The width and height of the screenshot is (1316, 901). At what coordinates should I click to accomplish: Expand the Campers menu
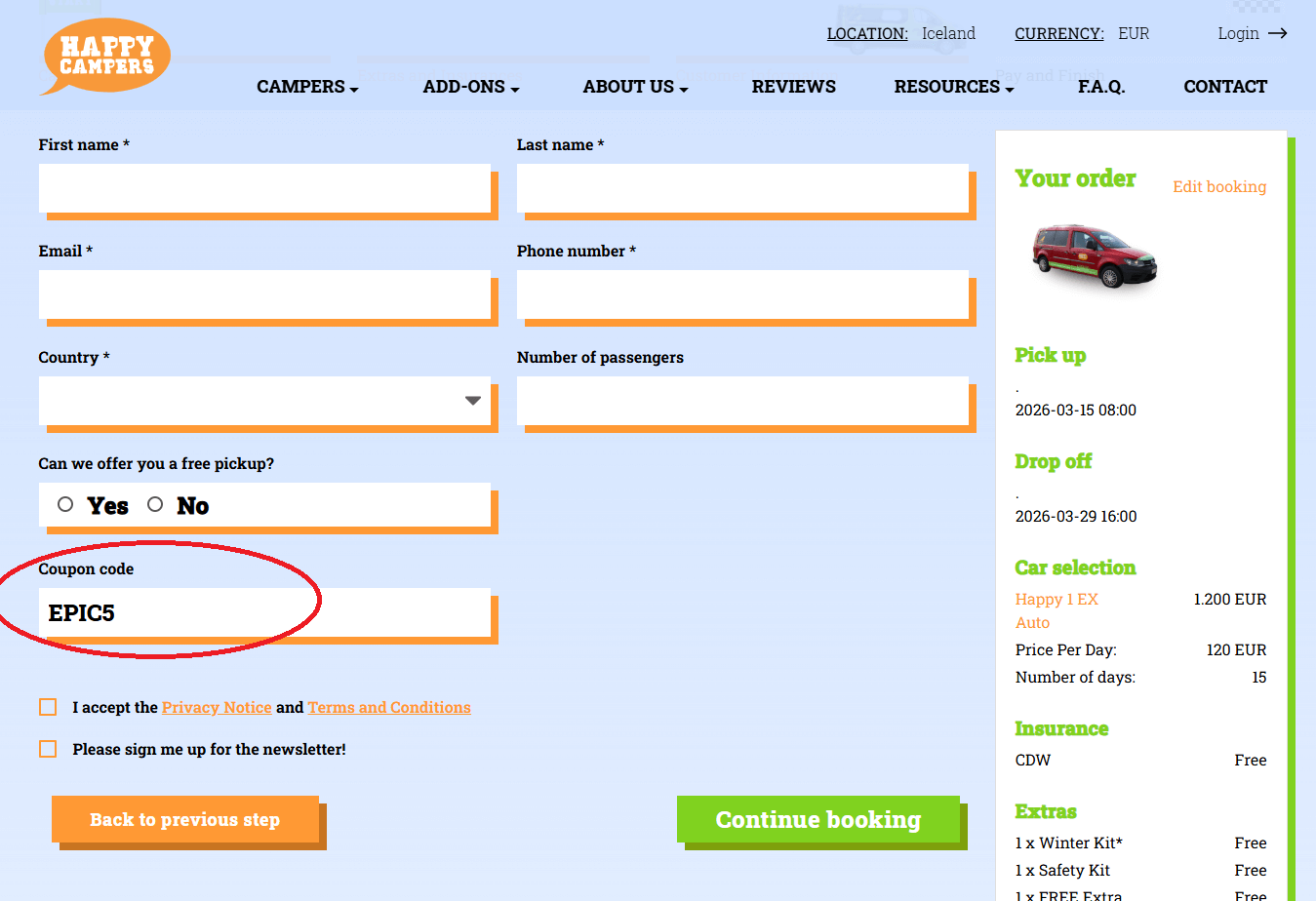[x=307, y=87]
